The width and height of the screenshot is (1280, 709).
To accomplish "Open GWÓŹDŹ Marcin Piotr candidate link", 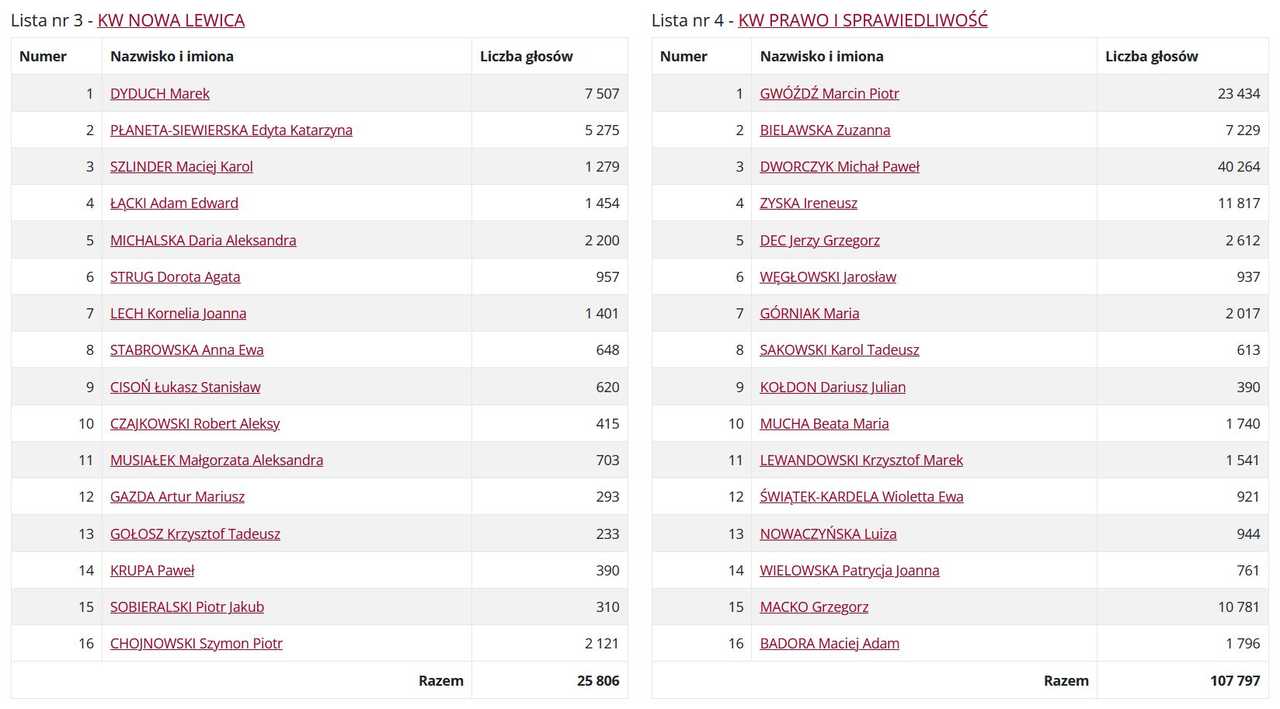I will coord(829,93).
